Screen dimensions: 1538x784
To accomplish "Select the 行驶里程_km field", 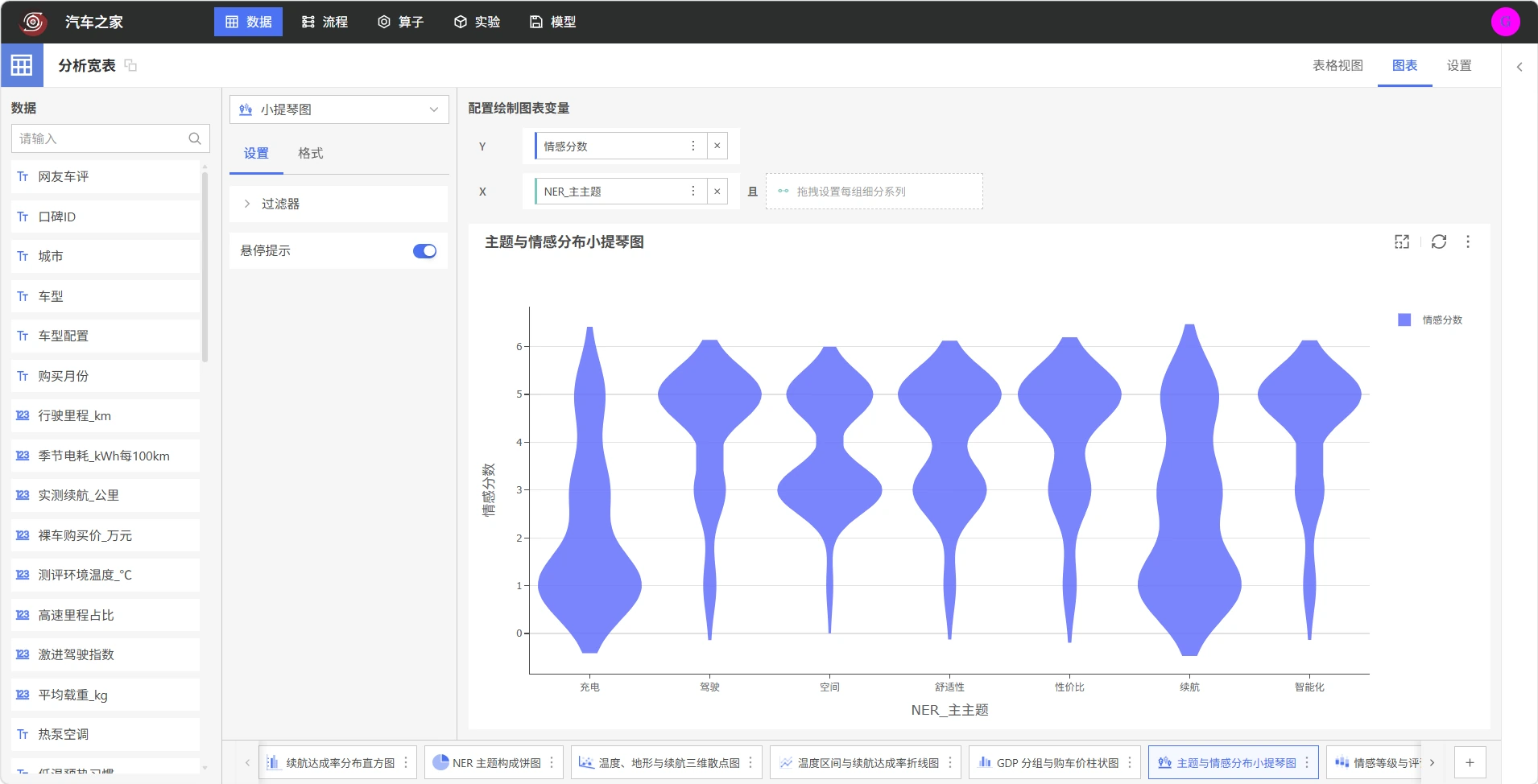I will click(105, 415).
